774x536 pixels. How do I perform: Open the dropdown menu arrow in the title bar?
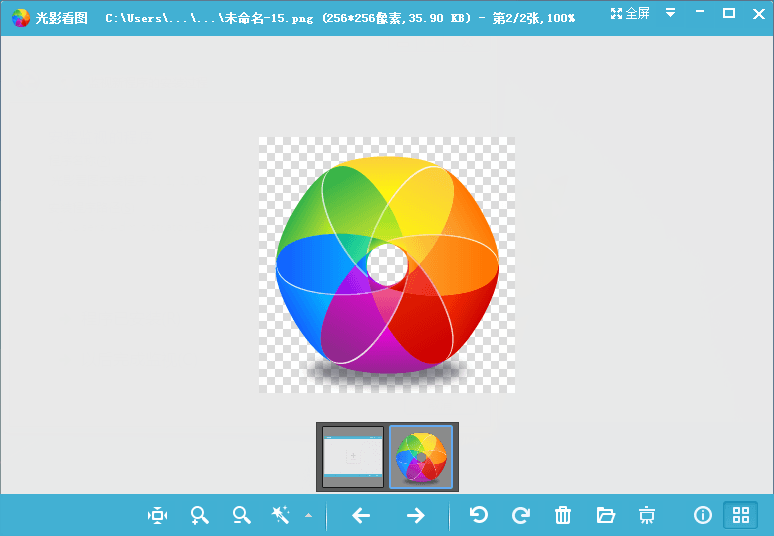(x=670, y=13)
